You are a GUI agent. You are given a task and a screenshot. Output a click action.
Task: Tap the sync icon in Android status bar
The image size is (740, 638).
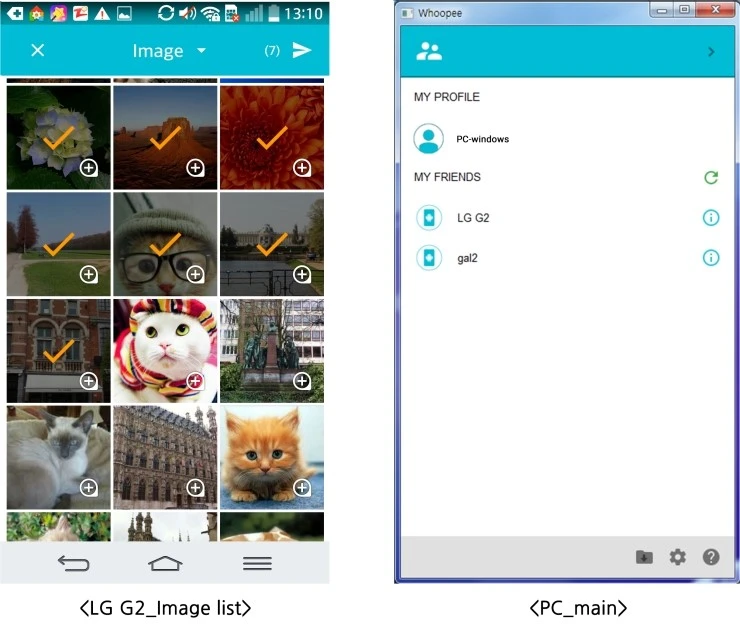[166, 13]
